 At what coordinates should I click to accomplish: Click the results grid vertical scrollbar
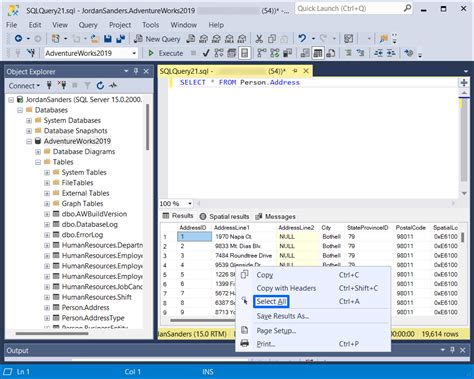coord(463,237)
